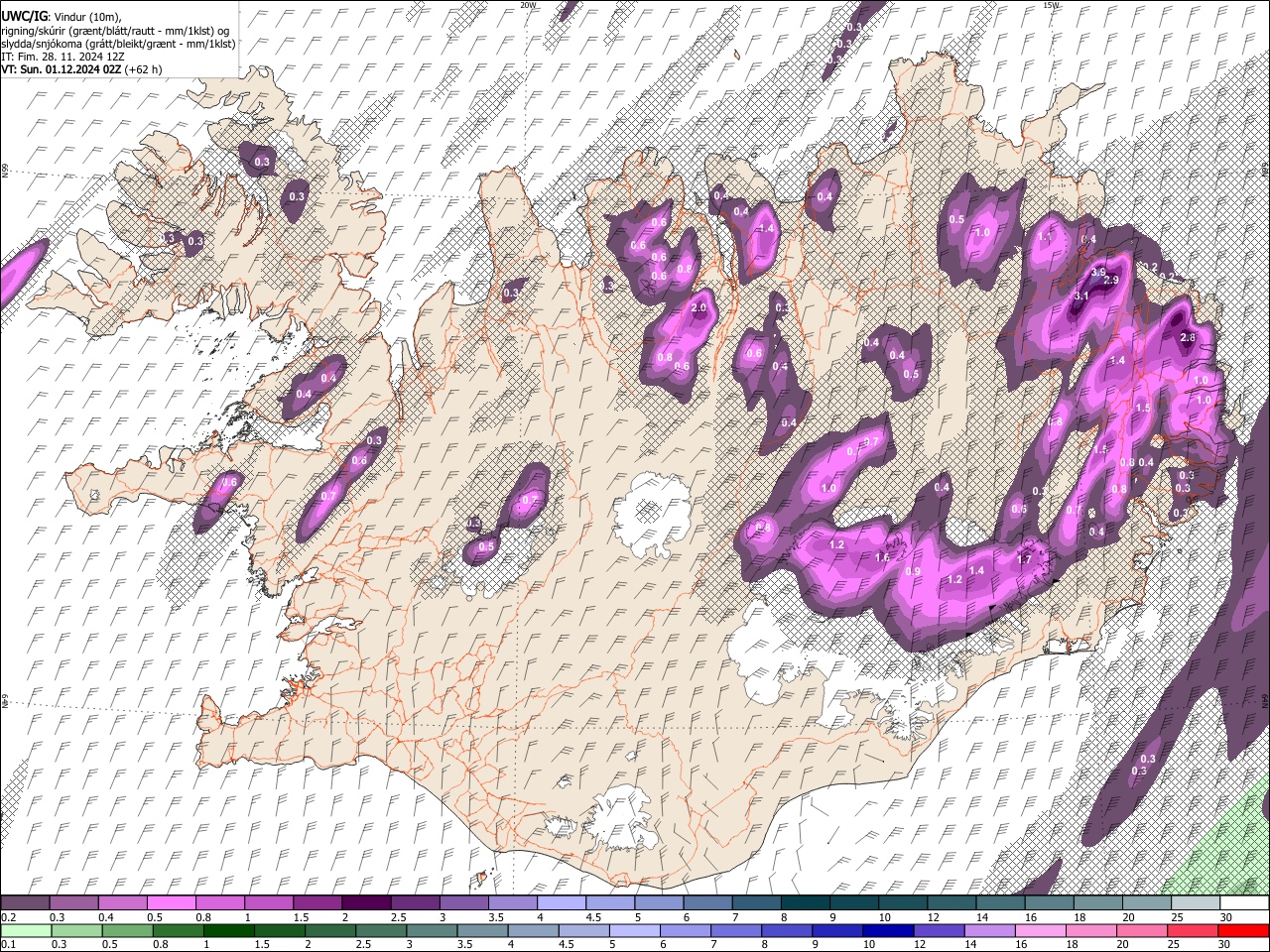Select the lower-row legend swatch labeled 12
The height and width of the screenshot is (952, 1270).
coord(940,930)
